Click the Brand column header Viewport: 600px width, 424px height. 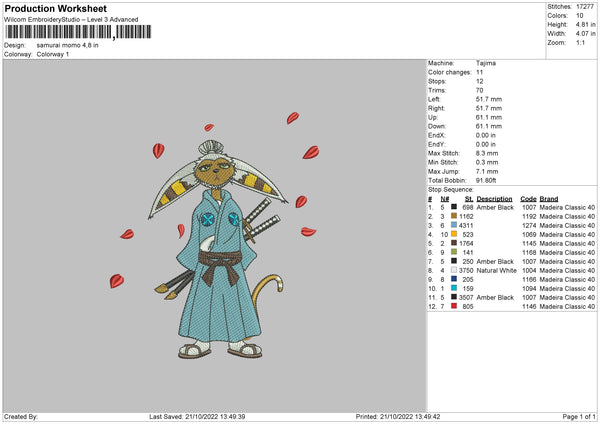pyautogui.click(x=549, y=199)
